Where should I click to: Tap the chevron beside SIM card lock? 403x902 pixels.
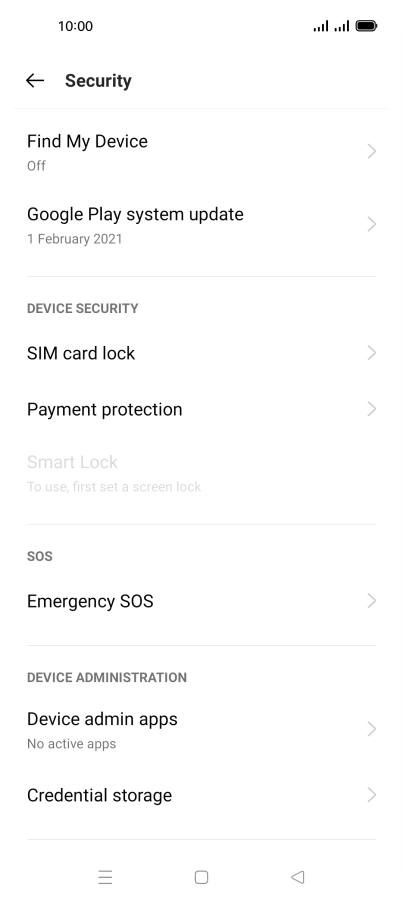coord(371,353)
